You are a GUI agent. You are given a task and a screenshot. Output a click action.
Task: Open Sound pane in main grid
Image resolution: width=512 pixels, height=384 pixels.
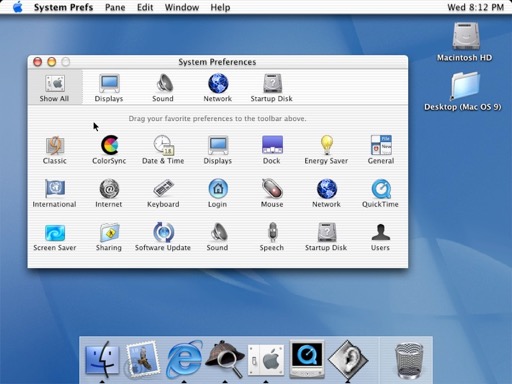(x=217, y=237)
